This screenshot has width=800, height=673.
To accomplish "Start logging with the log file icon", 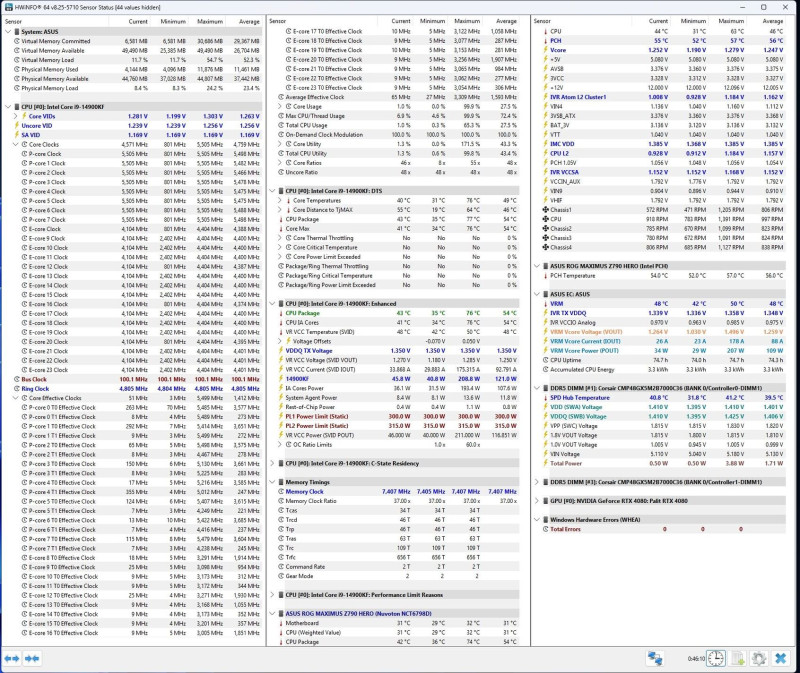I will tap(738, 659).
